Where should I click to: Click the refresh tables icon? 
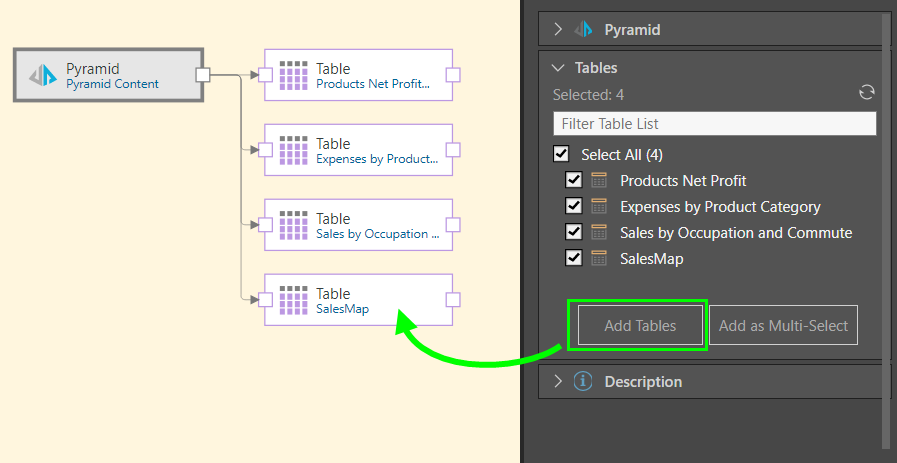[866, 93]
